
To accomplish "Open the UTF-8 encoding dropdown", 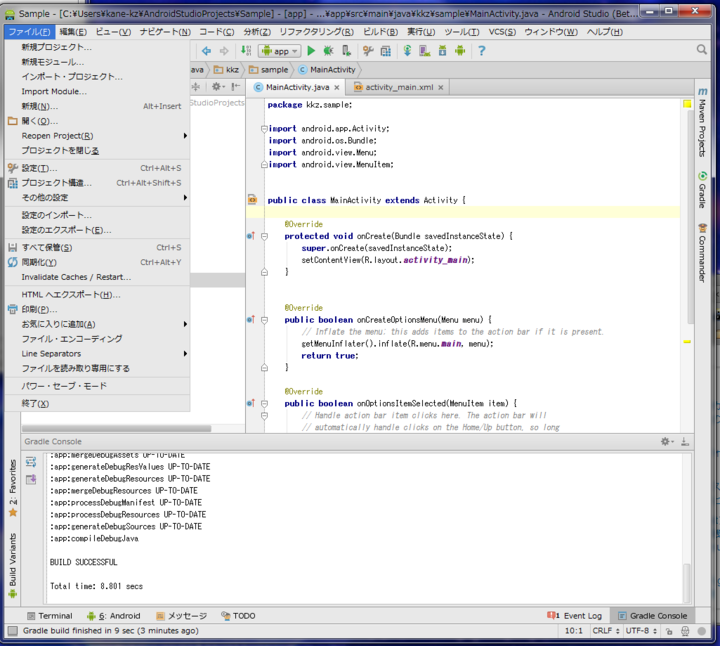I will coord(641,631).
